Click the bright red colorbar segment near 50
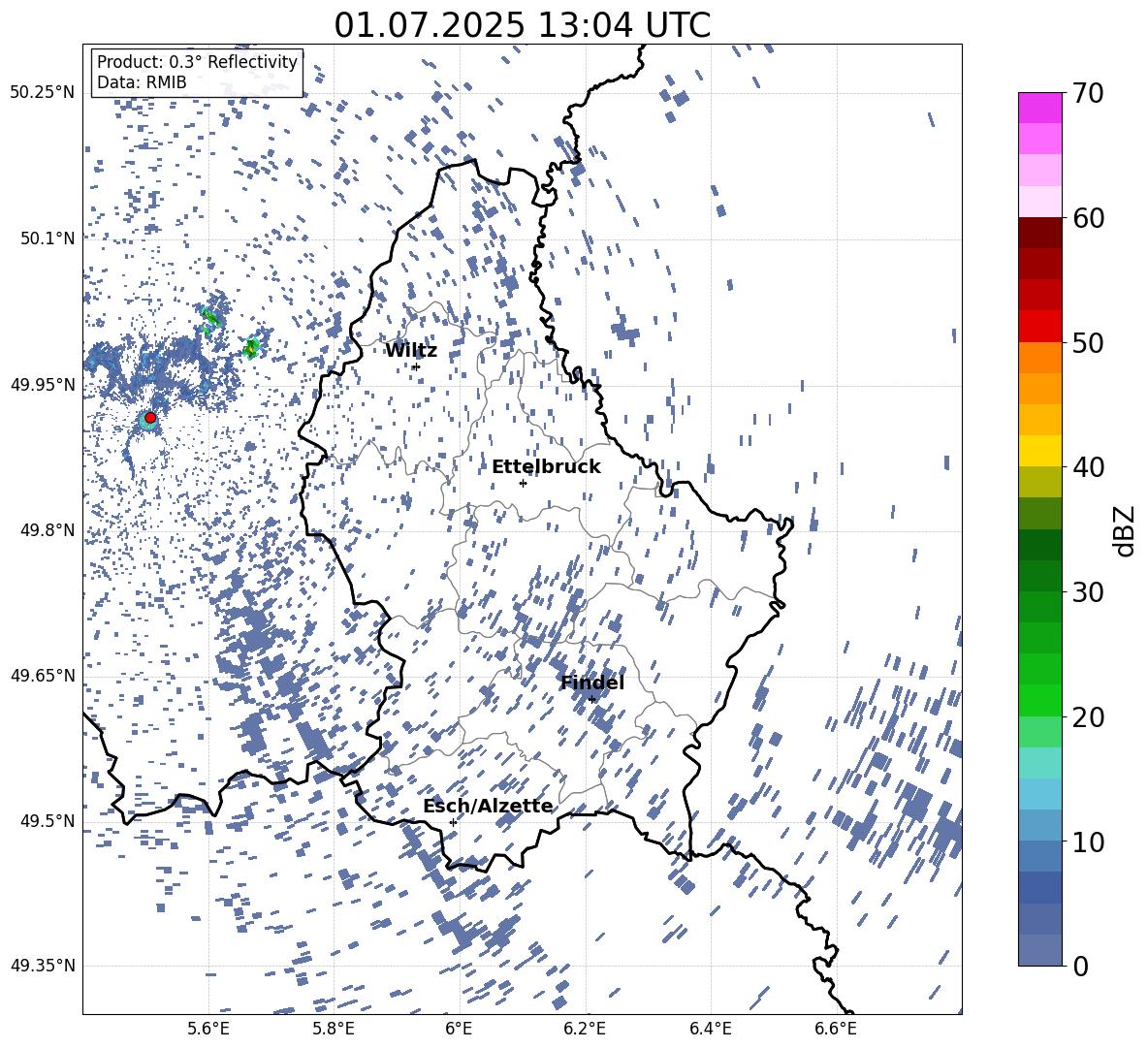The image size is (1148, 1048). click(x=1039, y=327)
